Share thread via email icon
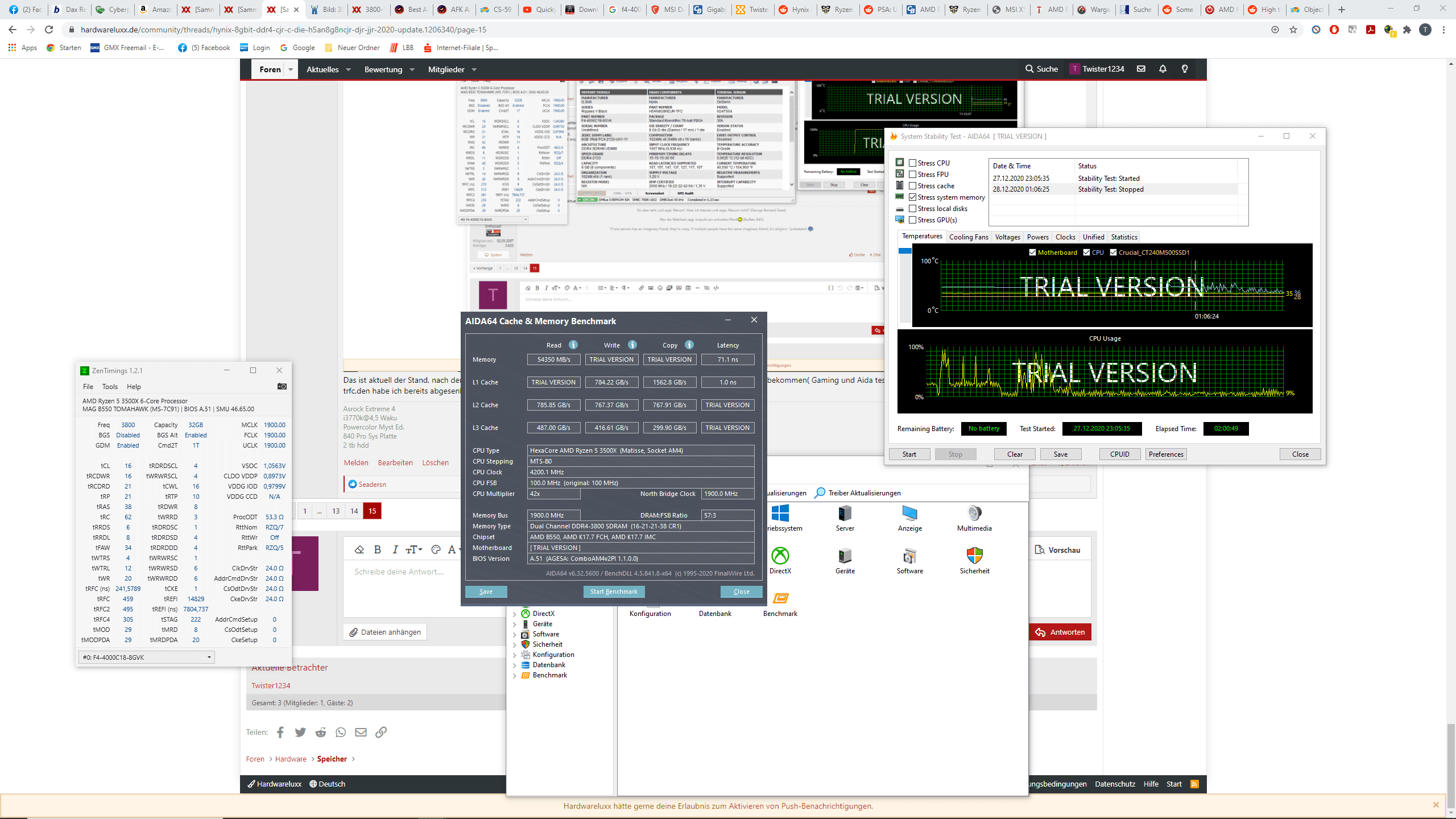The width and height of the screenshot is (1456, 819). tap(361, 732)
